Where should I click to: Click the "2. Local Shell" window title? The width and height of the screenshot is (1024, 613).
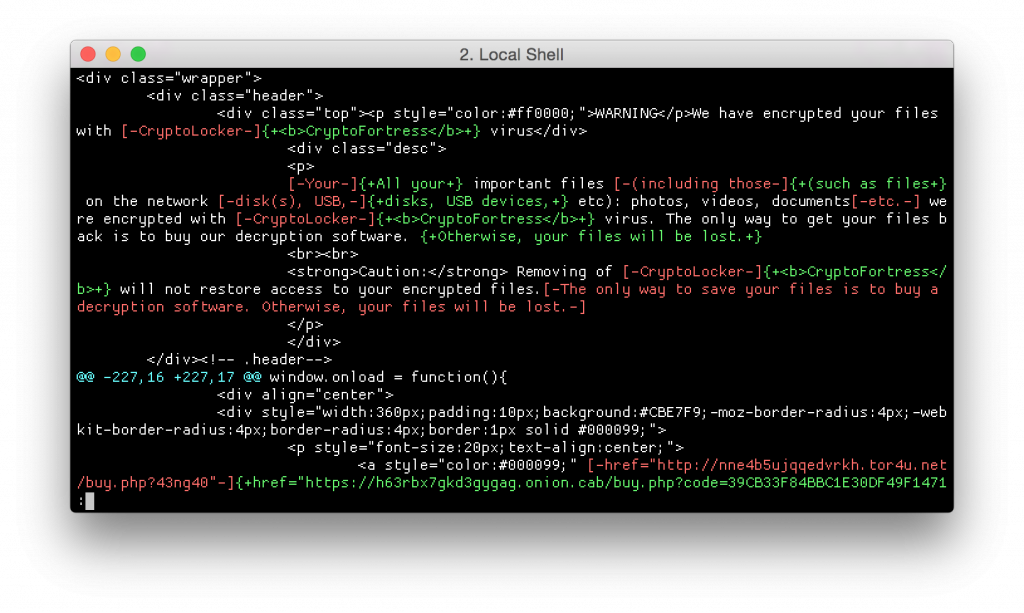coord(511,54)
